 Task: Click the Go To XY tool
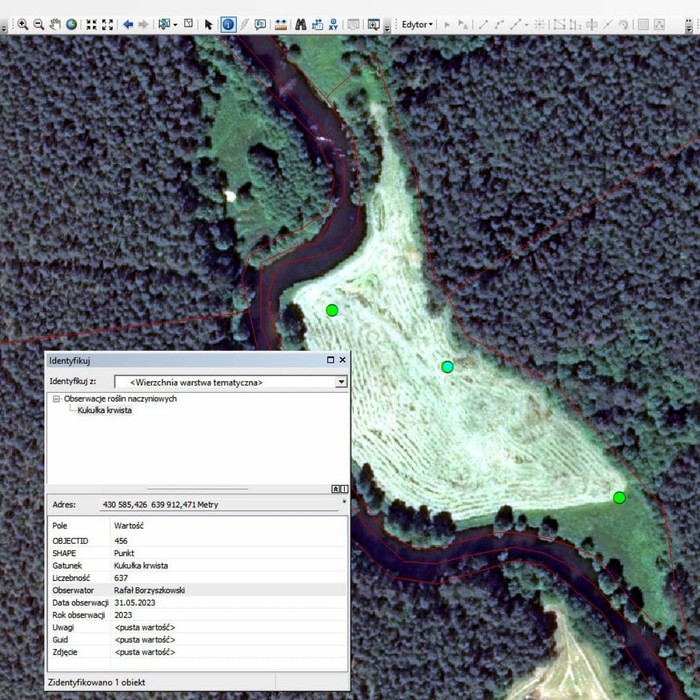[x=332, y=24]
